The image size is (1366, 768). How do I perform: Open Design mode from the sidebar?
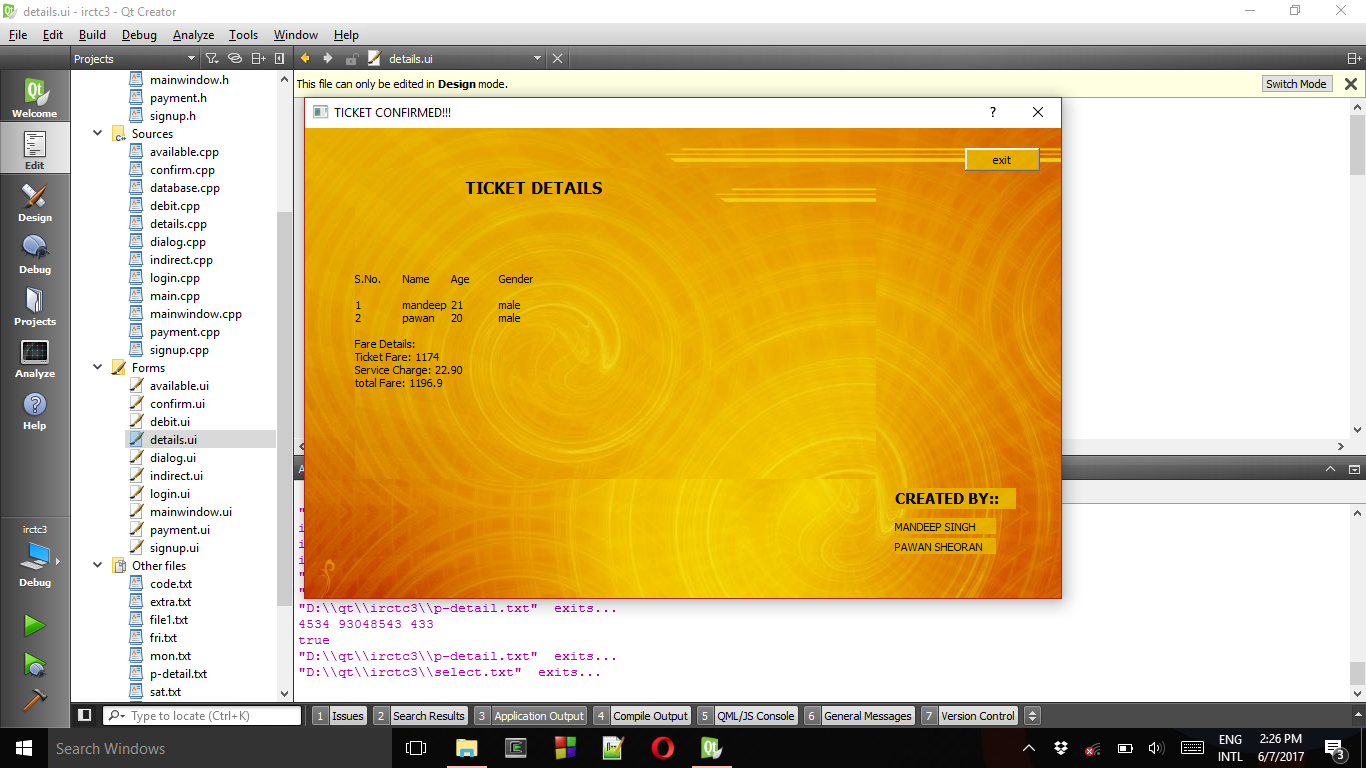point(35,202)
